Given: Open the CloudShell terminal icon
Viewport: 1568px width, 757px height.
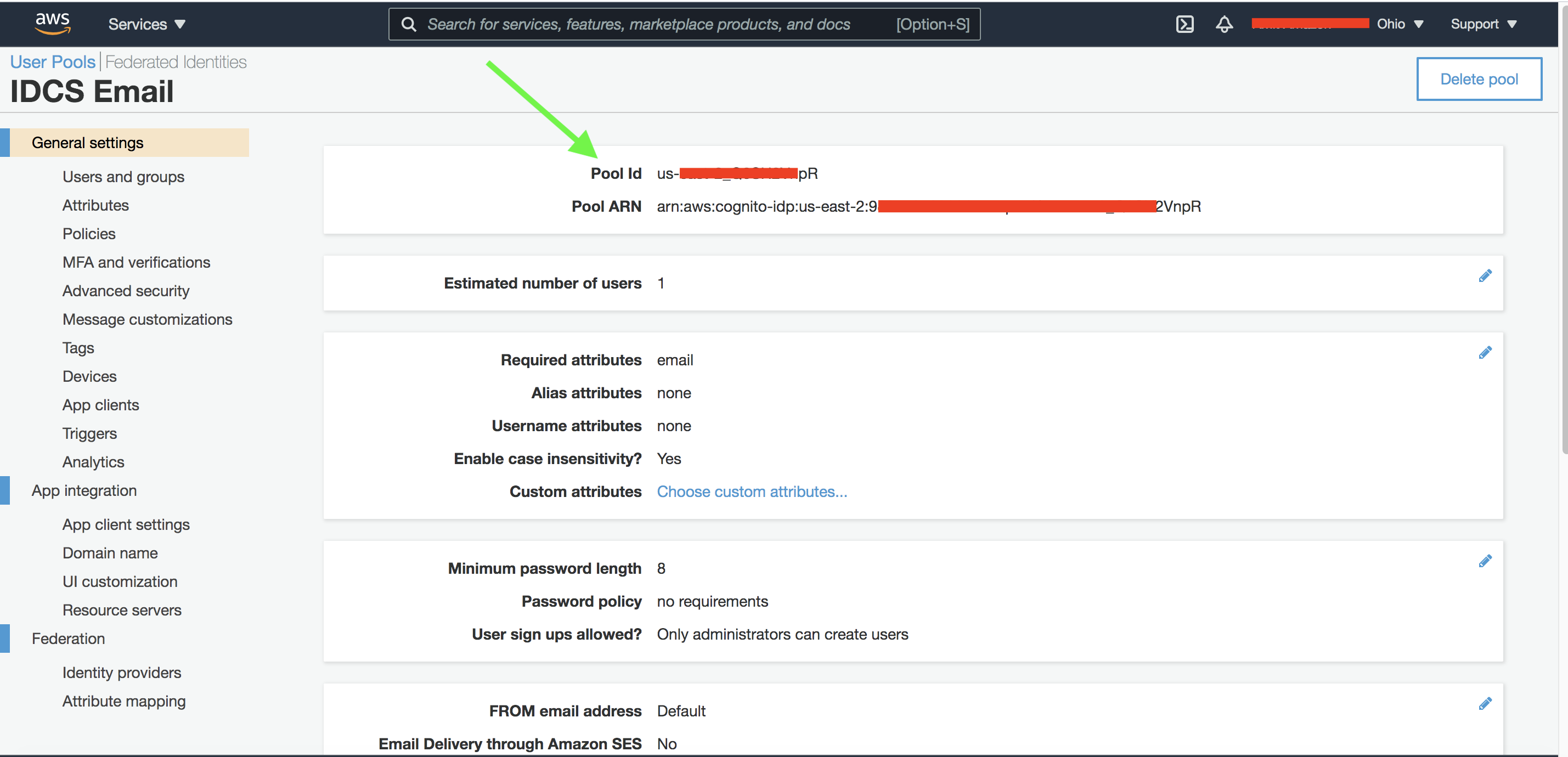Looking at the screenshot, I should pos(1184,24).
